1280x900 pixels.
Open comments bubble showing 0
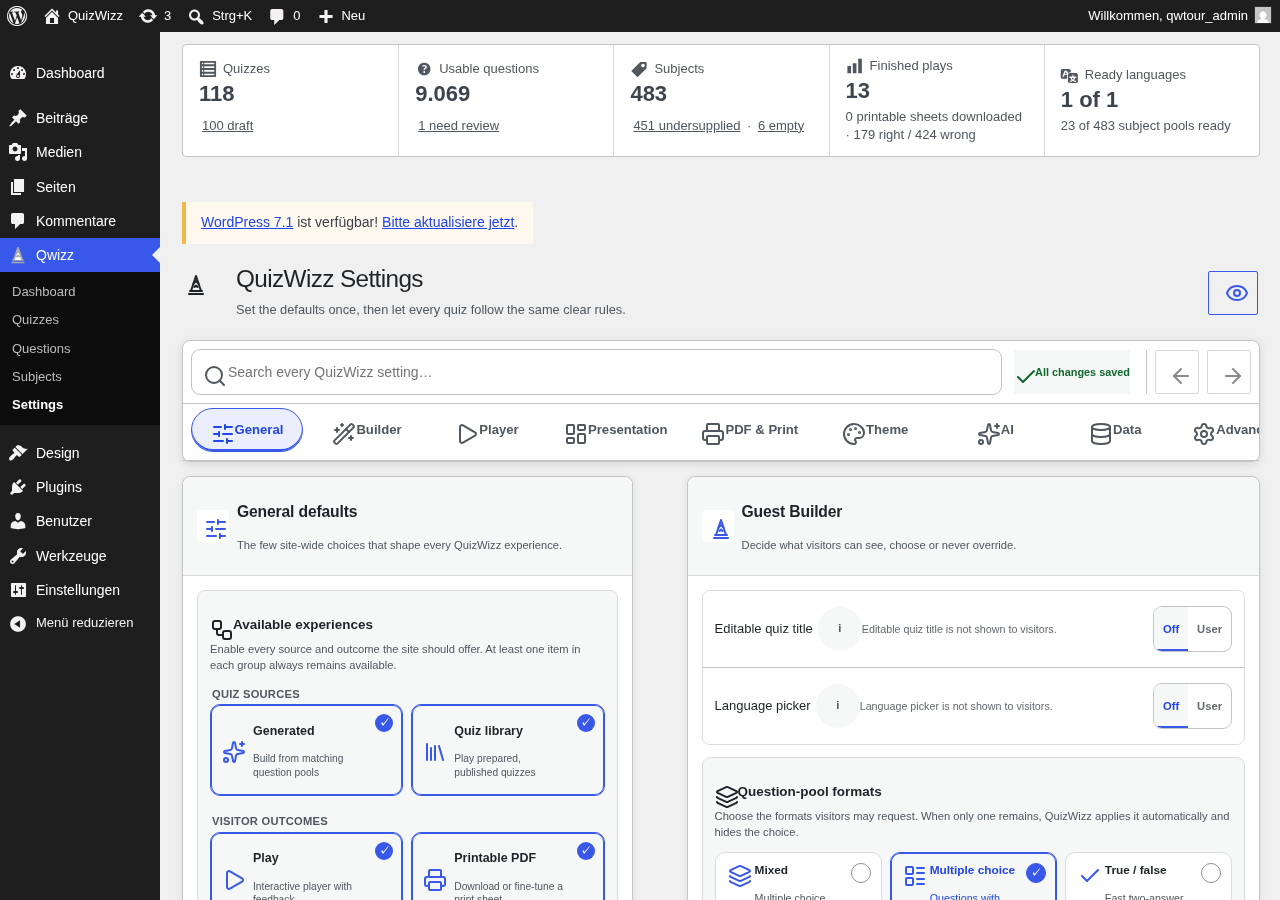point(285,16)
